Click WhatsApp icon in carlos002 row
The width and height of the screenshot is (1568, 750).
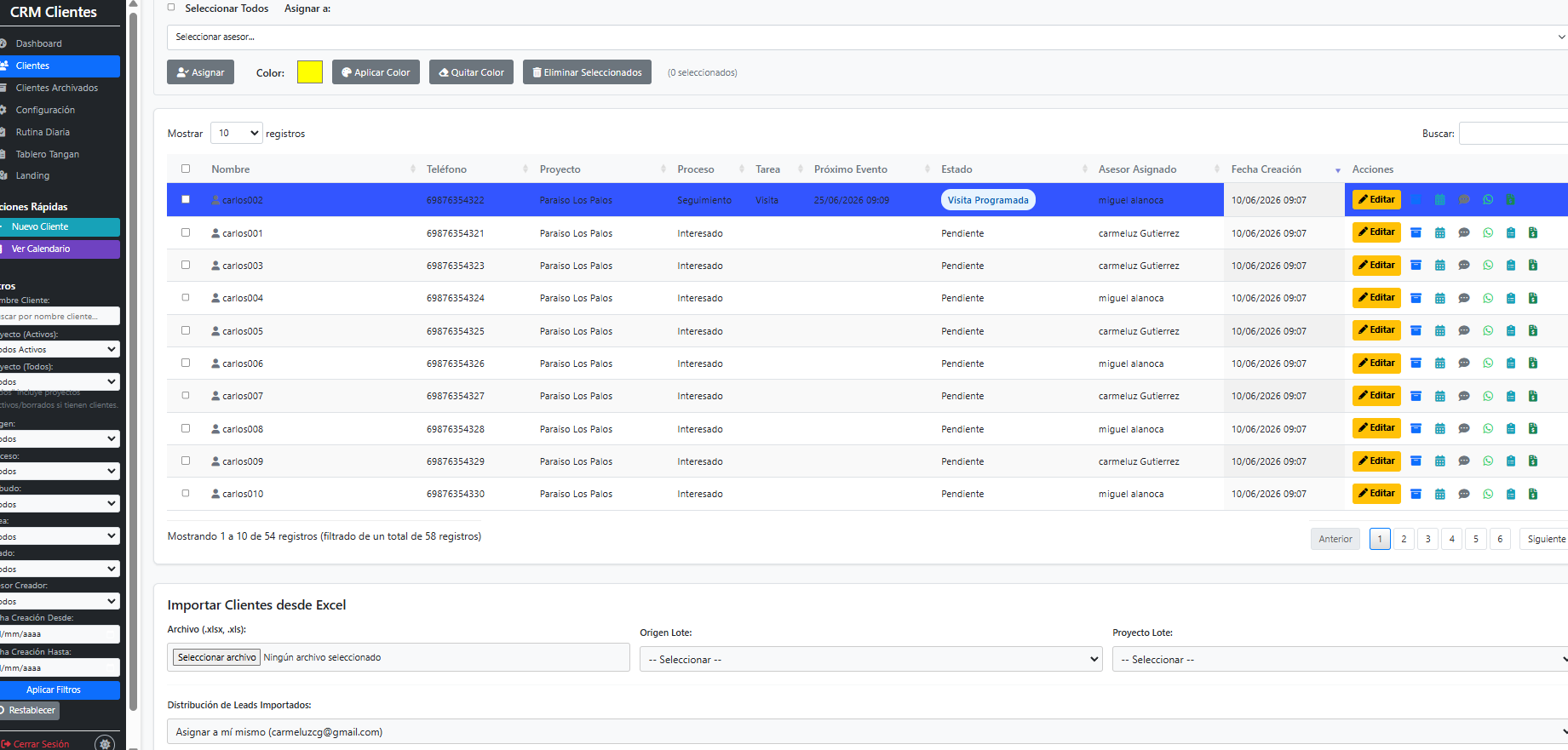coord(1488,200)
